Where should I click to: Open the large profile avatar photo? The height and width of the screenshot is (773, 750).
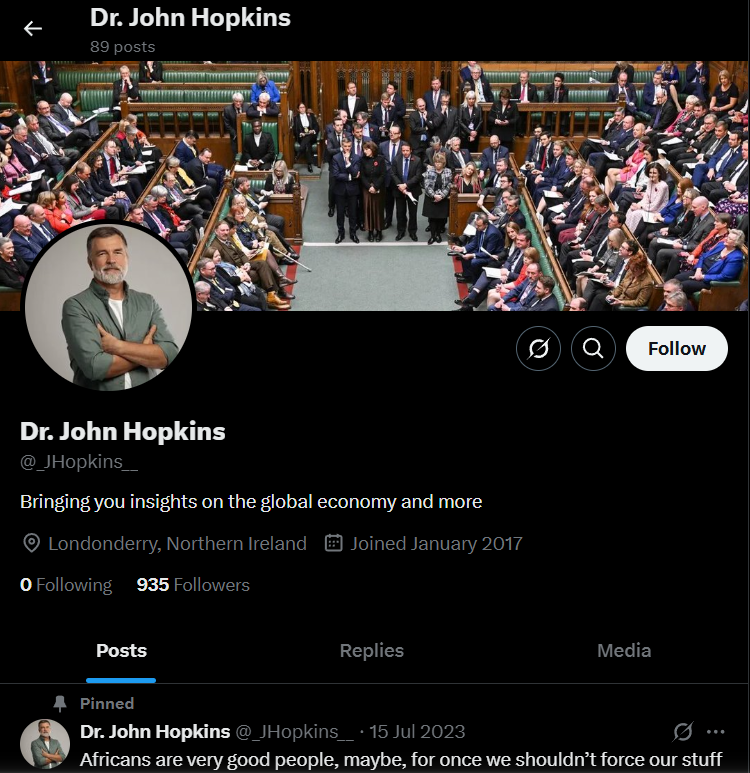pyautogui.click(x=108, y=307)
